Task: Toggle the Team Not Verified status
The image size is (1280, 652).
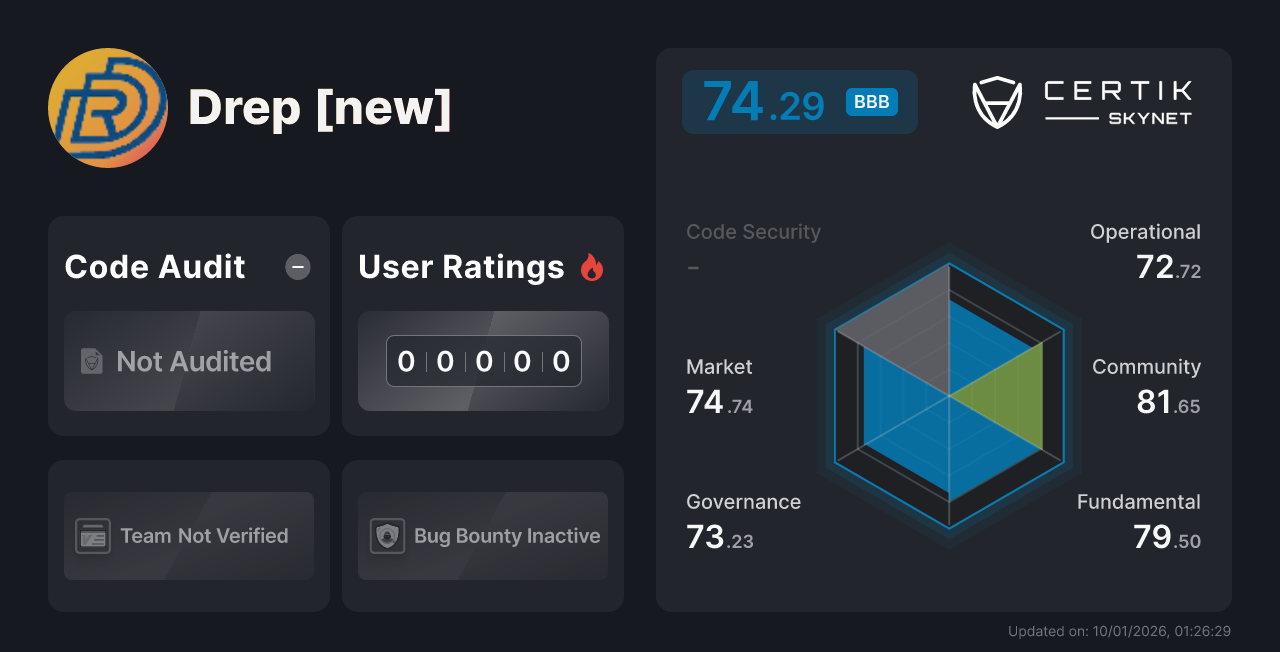Action: [x=188, y=536]
